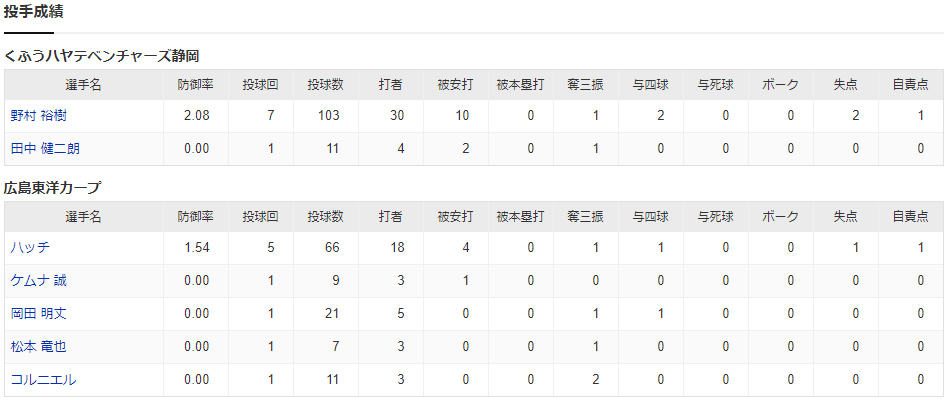The image size is (947, 400).
Task: Select 岡田 明丈's 21 pitch count cell
Action: coord(326,314)
